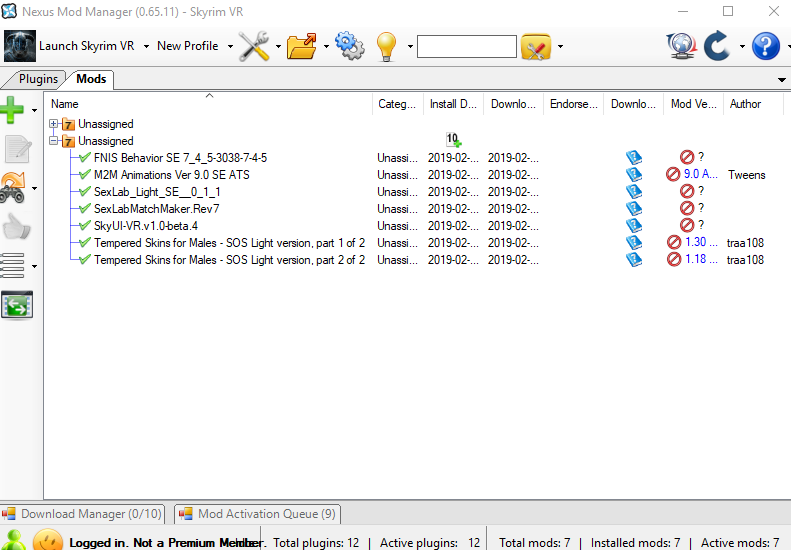
Task: Open the Launch Skyrim VR dropdown arrow
Action: click(146, 46)
